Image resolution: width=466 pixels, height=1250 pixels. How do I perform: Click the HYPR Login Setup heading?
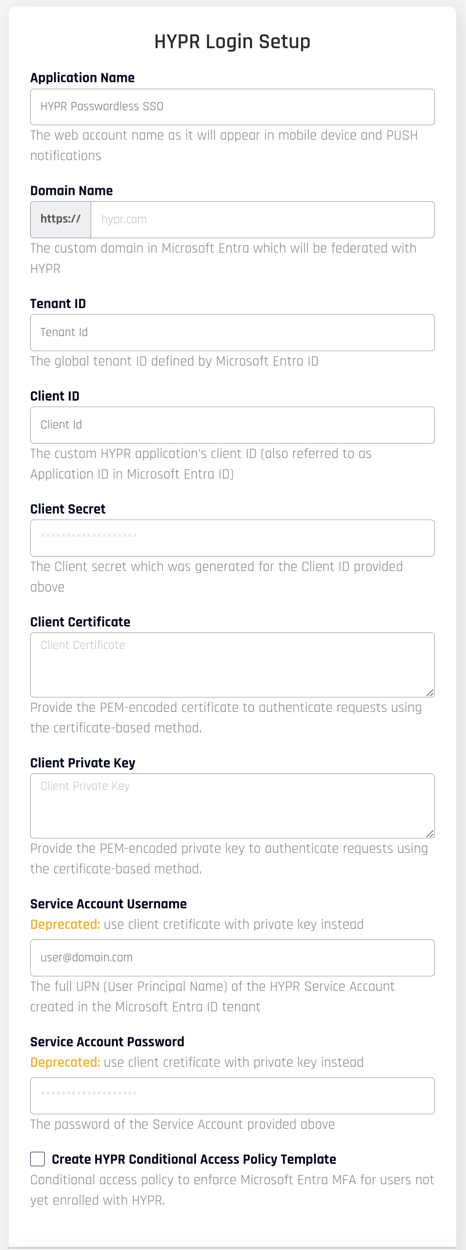pos(232,42)
